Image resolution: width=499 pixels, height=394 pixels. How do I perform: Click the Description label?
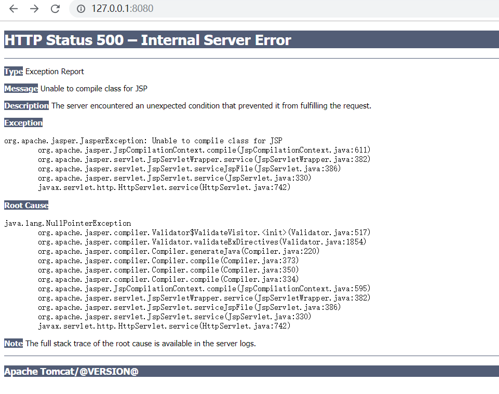coord(26,106)
